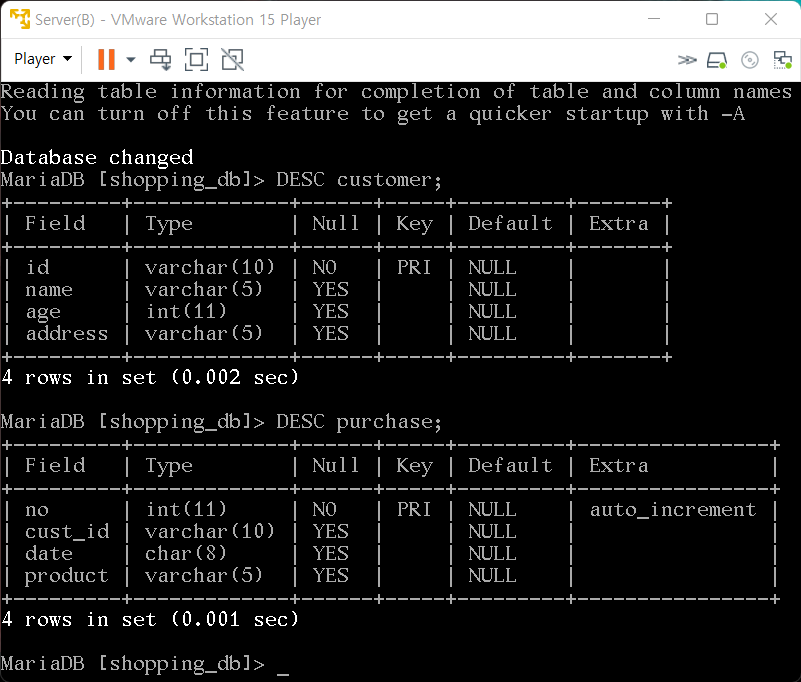Maximize the VMware Player window
The image size is (801, 682).
tap(712, 19)
